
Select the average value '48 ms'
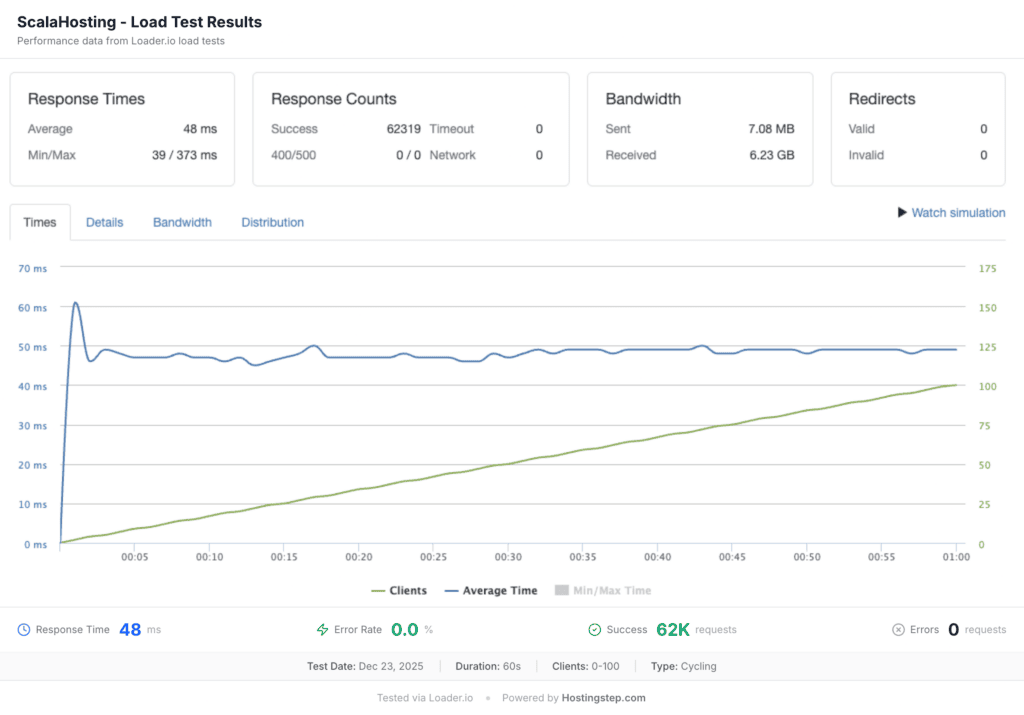click(200, 129)
